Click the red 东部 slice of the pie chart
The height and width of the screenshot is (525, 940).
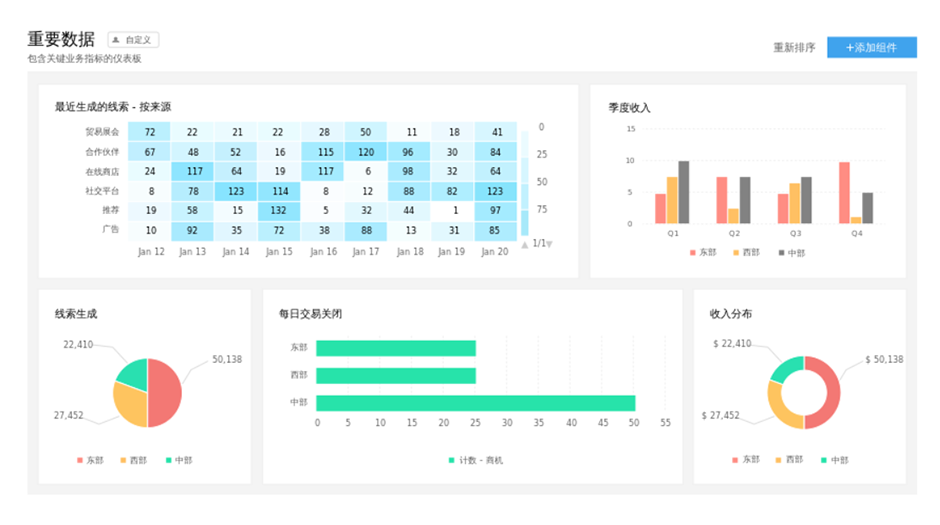tap(165, 393)
